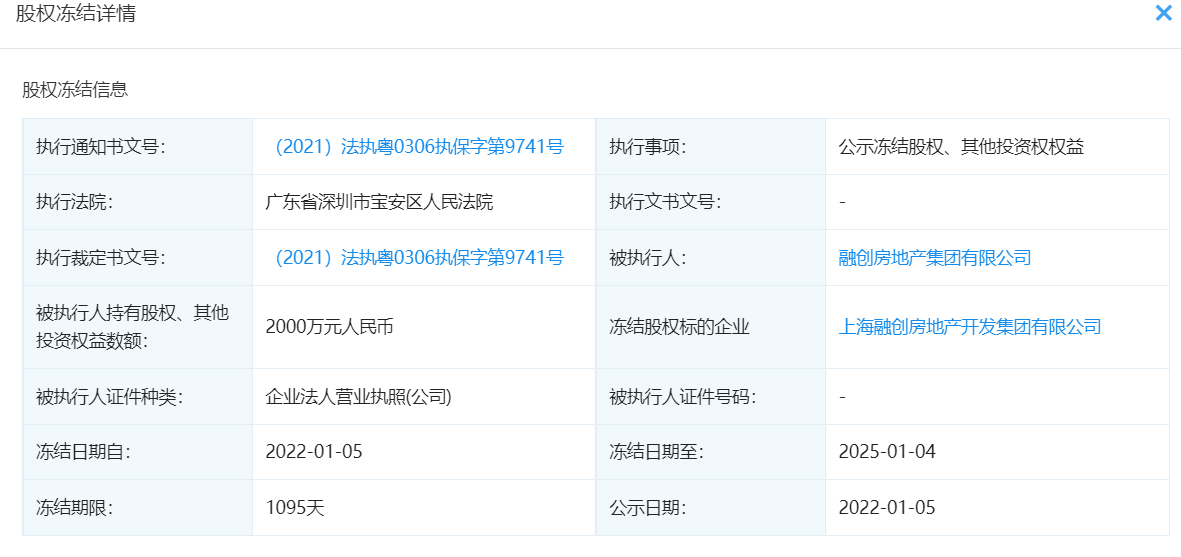
Task: Click the 股权冻结详情 dialog title
Action: pyautogui.click(x=76, y=14)
